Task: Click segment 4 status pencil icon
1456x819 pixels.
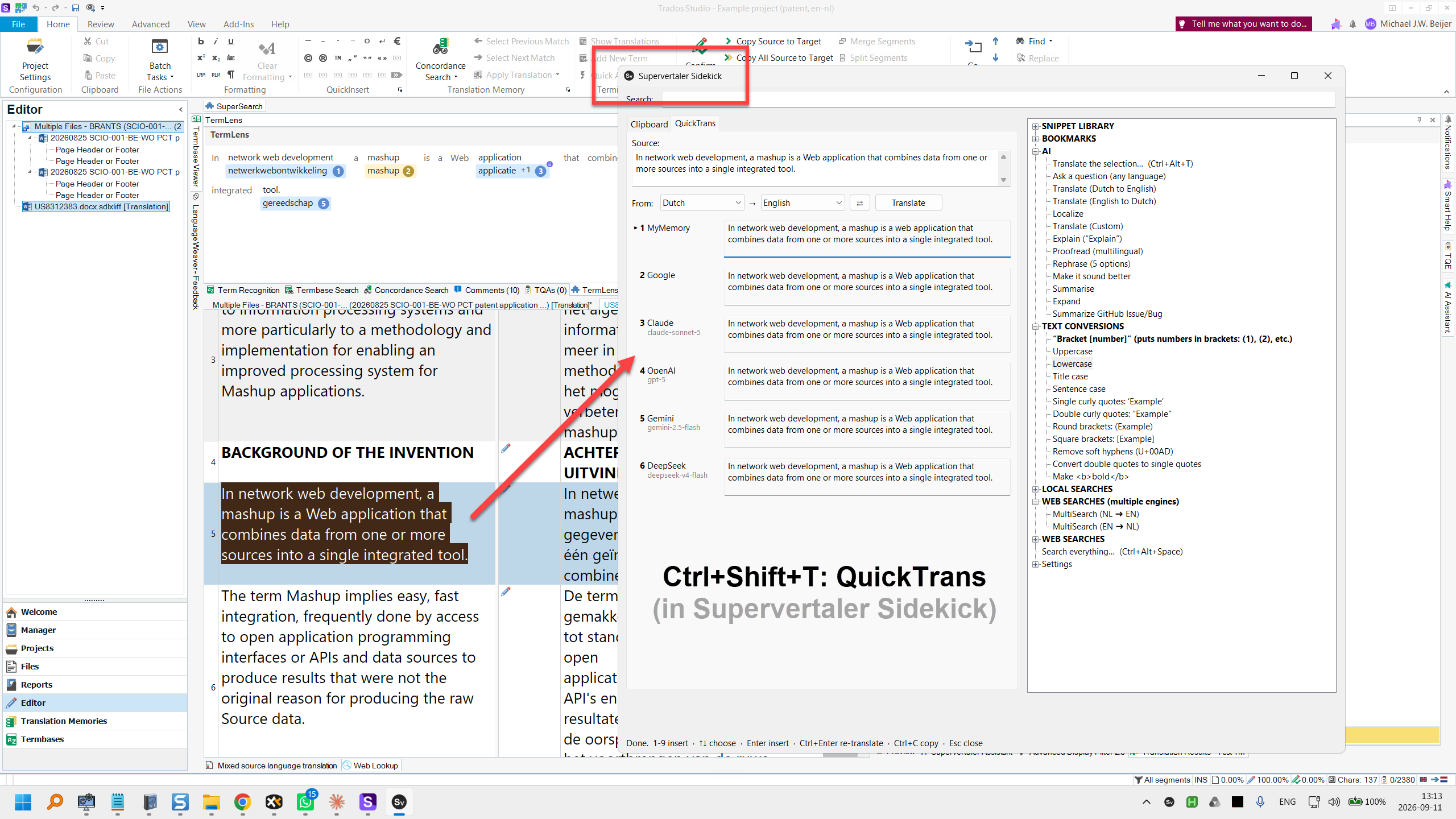Action: coord(506,448)
